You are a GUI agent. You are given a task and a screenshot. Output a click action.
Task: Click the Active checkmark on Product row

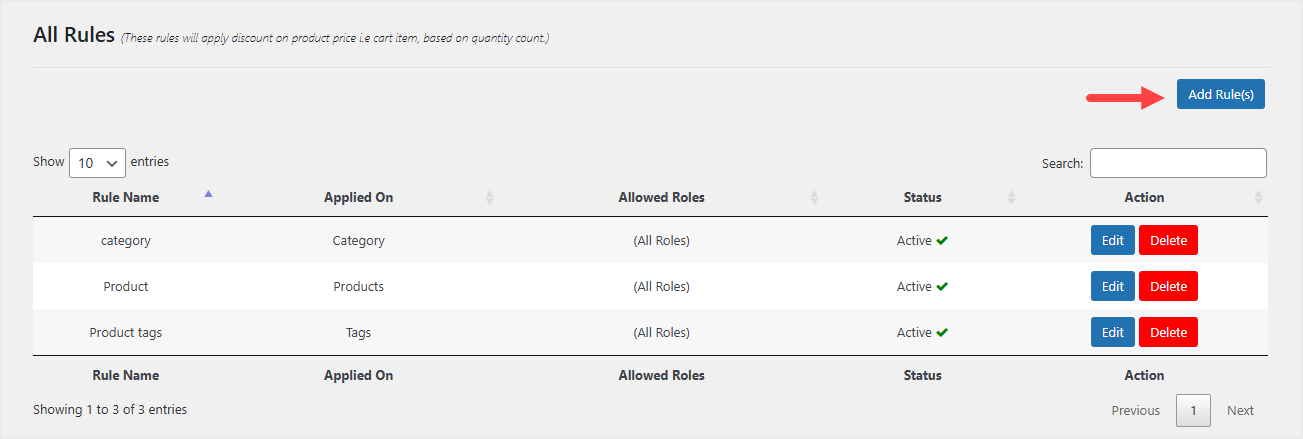click(942, 287)
